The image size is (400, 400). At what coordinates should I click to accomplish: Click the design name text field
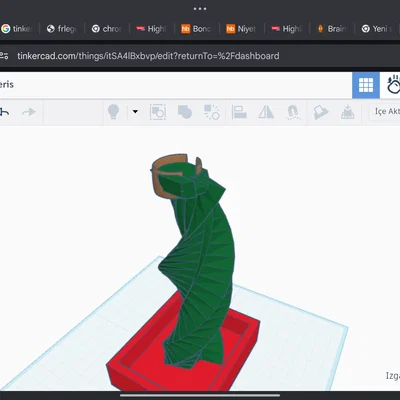click(x=7, y=84)
